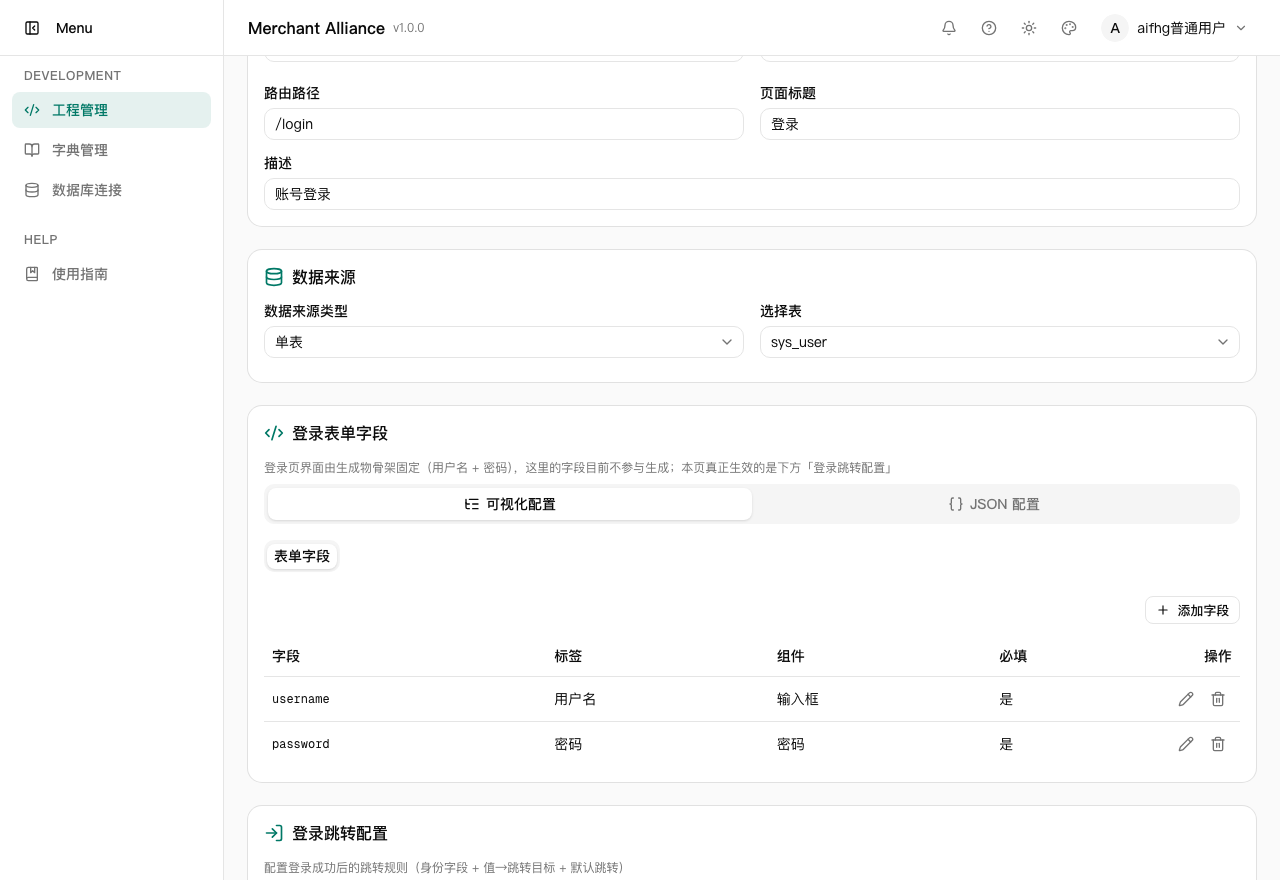This screenshot has width=1280, height=880.
Task: Open the help question mark icon
Action: 989,28
